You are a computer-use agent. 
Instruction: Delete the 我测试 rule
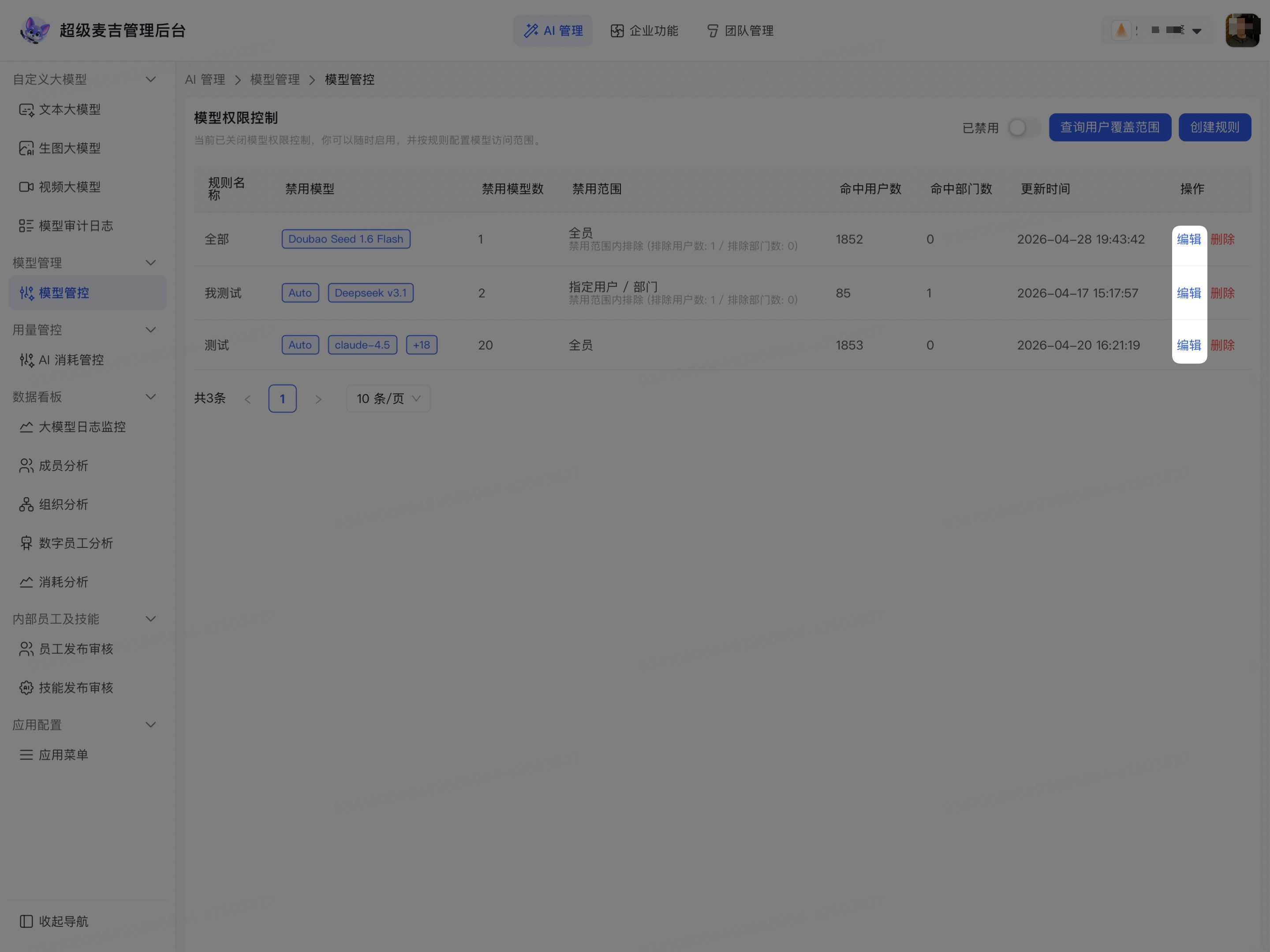click(x=1222, y=293)
